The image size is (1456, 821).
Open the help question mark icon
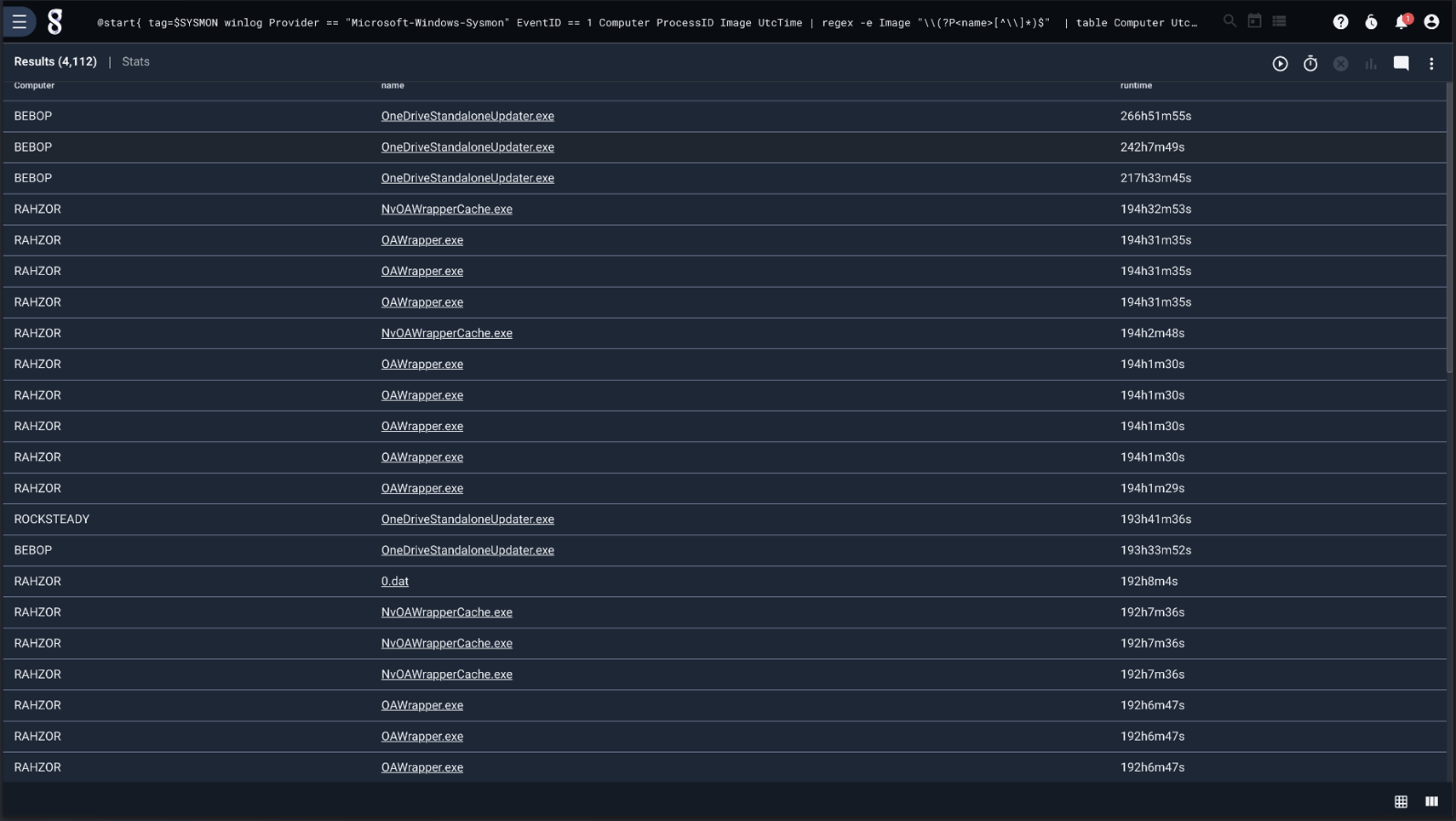pos(1341,22)
